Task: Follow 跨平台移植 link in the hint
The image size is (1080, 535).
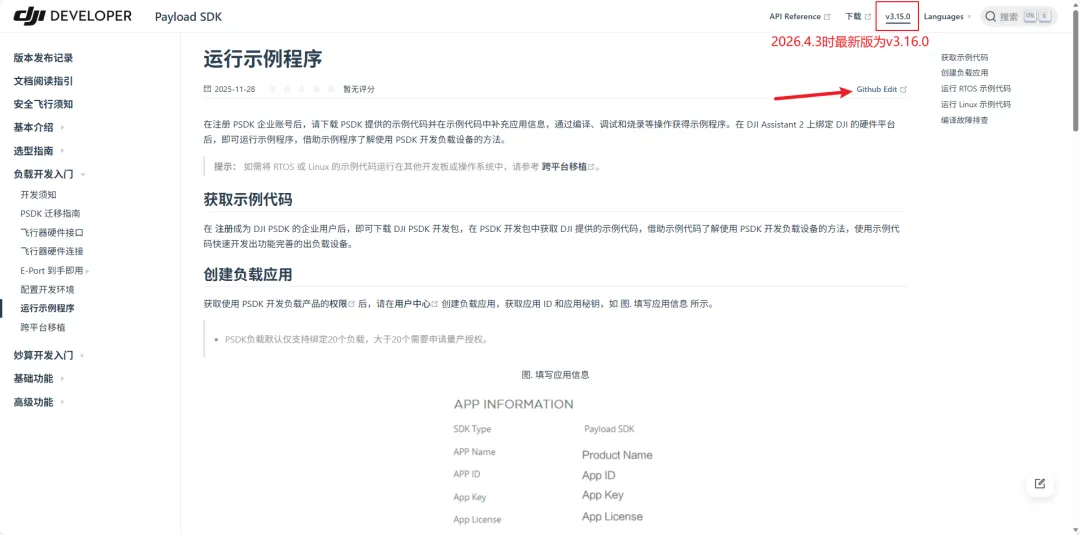Action: 564,167
